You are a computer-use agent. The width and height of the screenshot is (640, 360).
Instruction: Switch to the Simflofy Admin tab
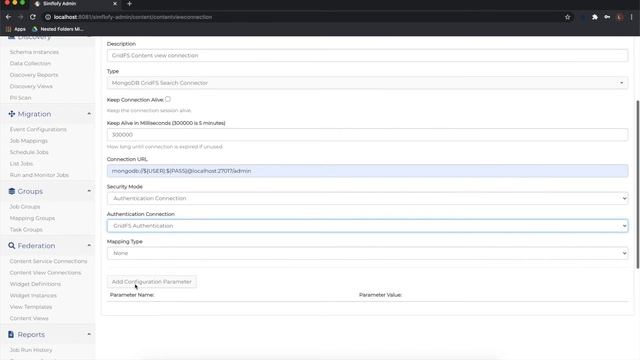(73, 4)
